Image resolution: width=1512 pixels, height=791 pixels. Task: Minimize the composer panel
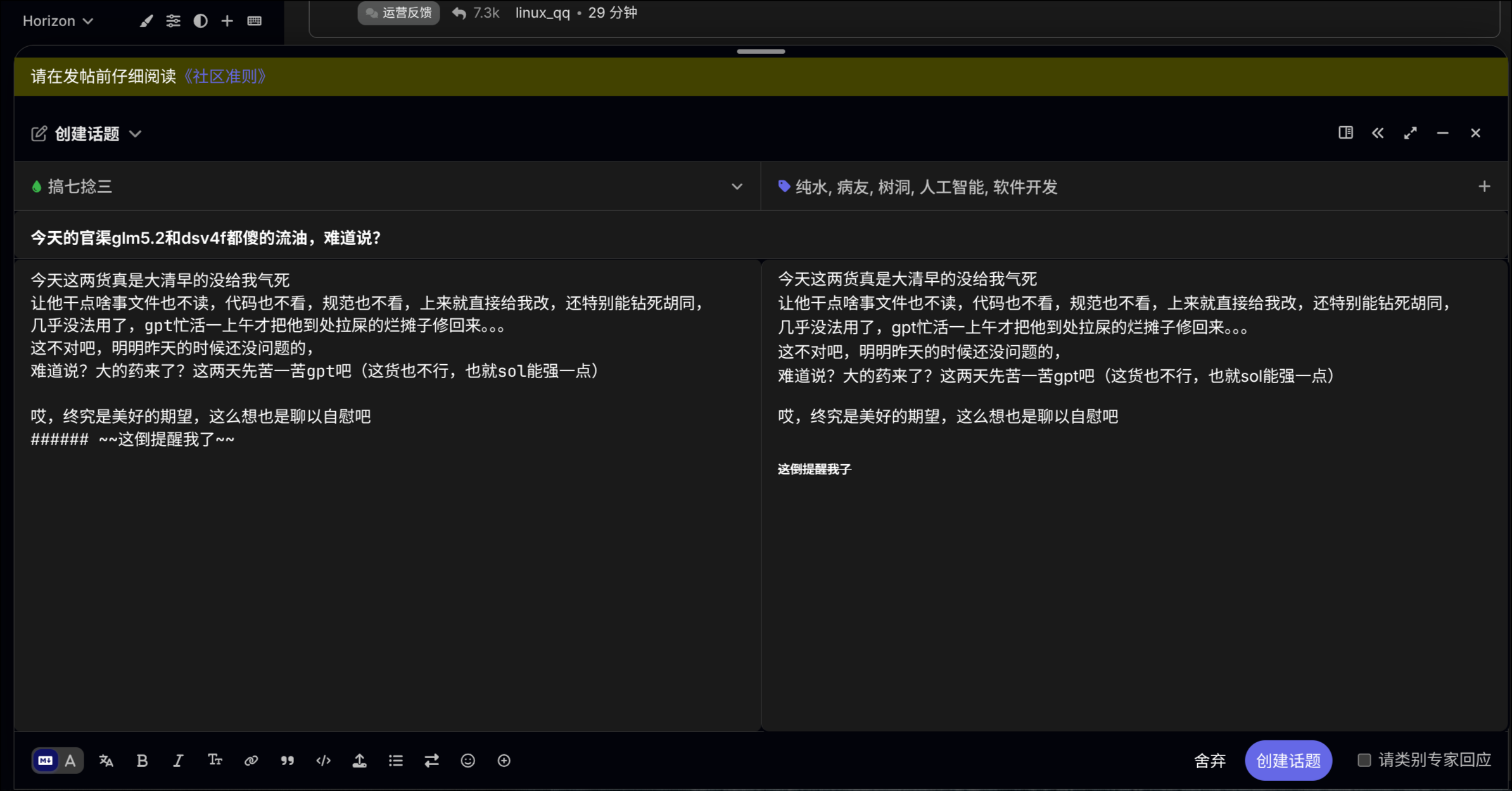pos(1442,132)
